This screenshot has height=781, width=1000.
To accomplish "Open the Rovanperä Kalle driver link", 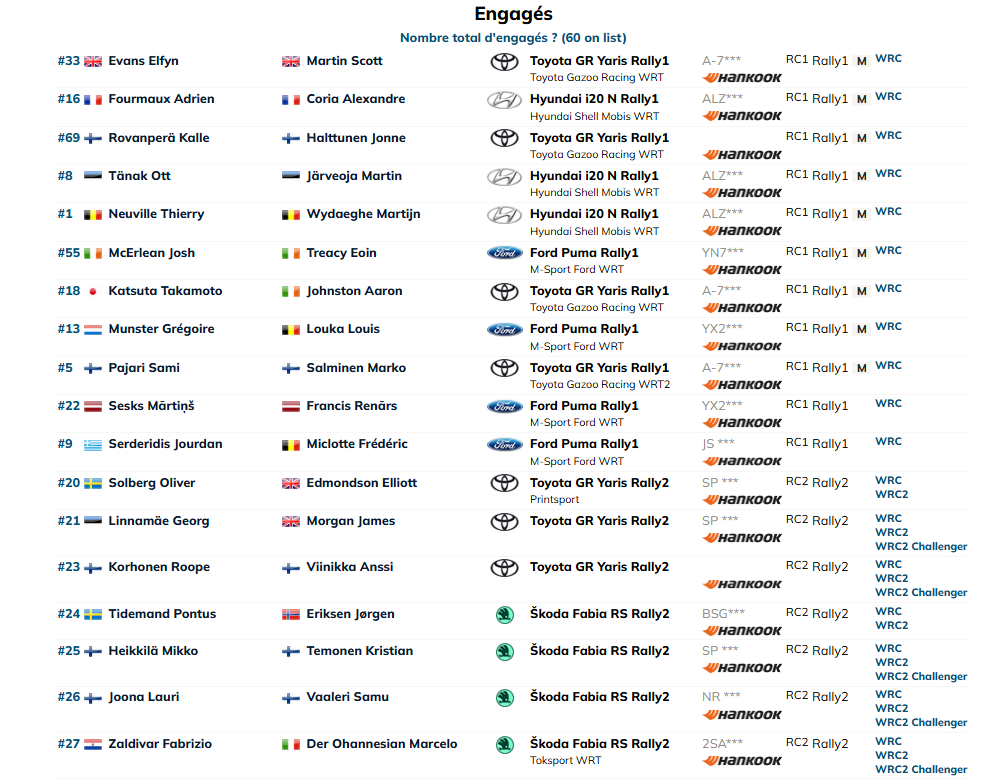I will pyautogui.click(x=159, y=138).
